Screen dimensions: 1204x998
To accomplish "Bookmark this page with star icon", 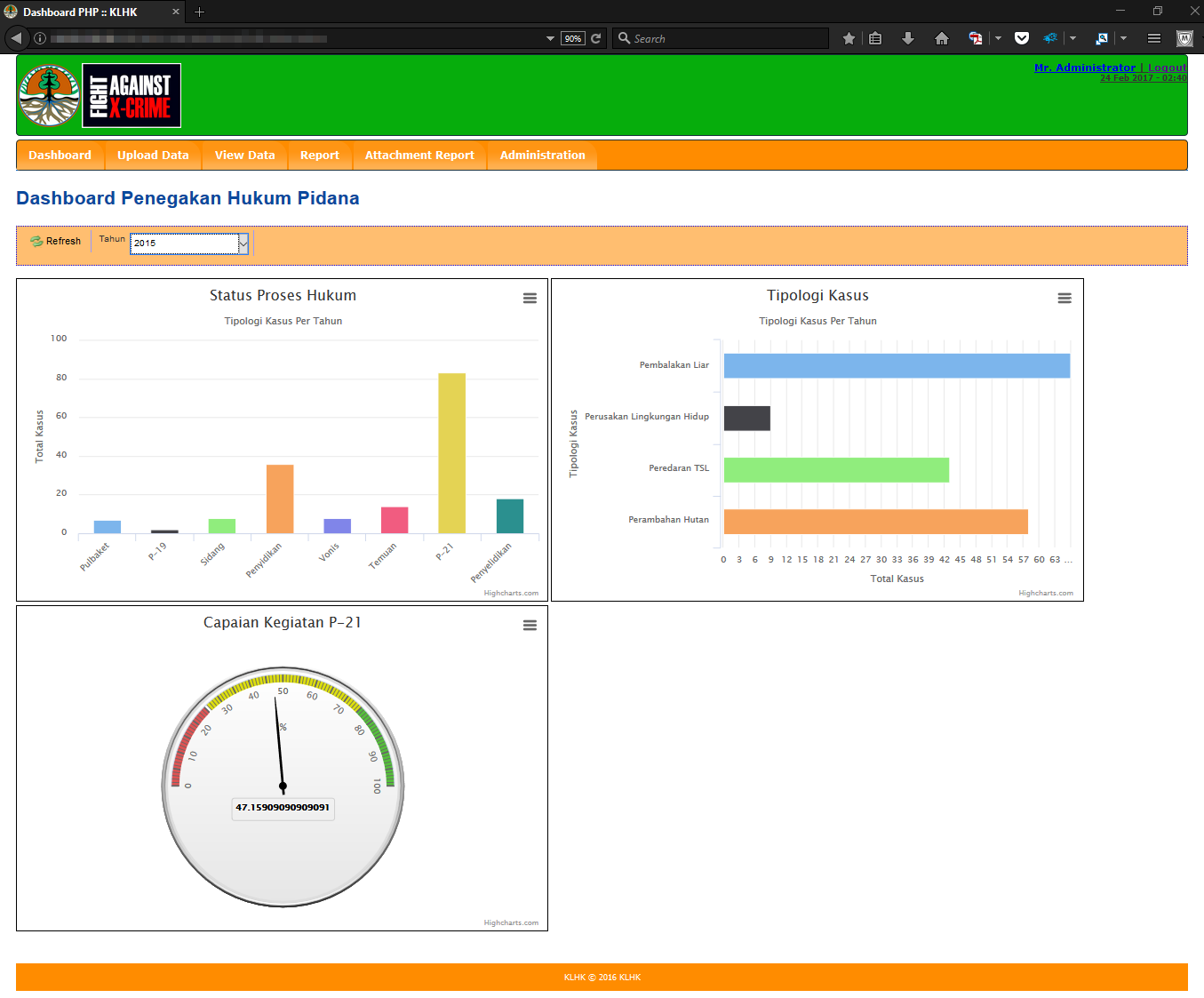I will pyautogui.click(x=849, y=38).
